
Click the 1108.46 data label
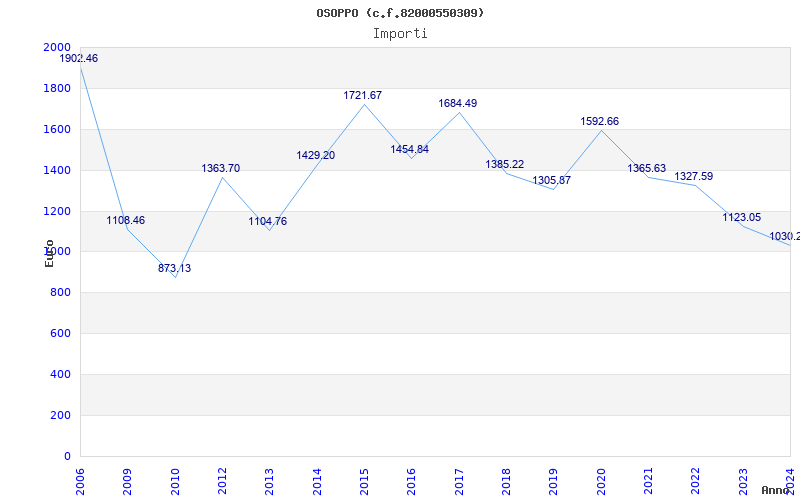(126, 220)
